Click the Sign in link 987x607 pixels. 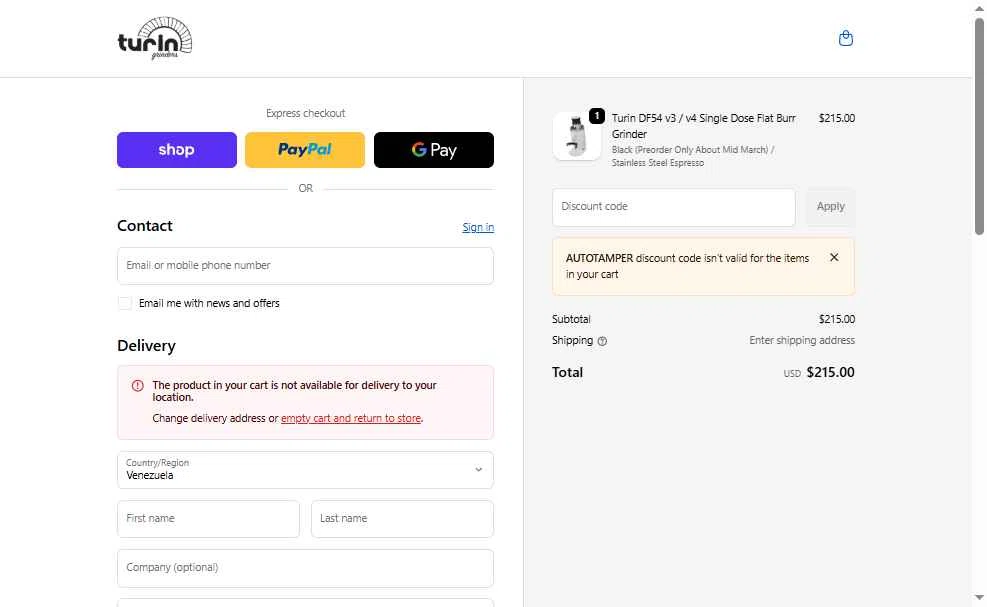pos(478,227)
